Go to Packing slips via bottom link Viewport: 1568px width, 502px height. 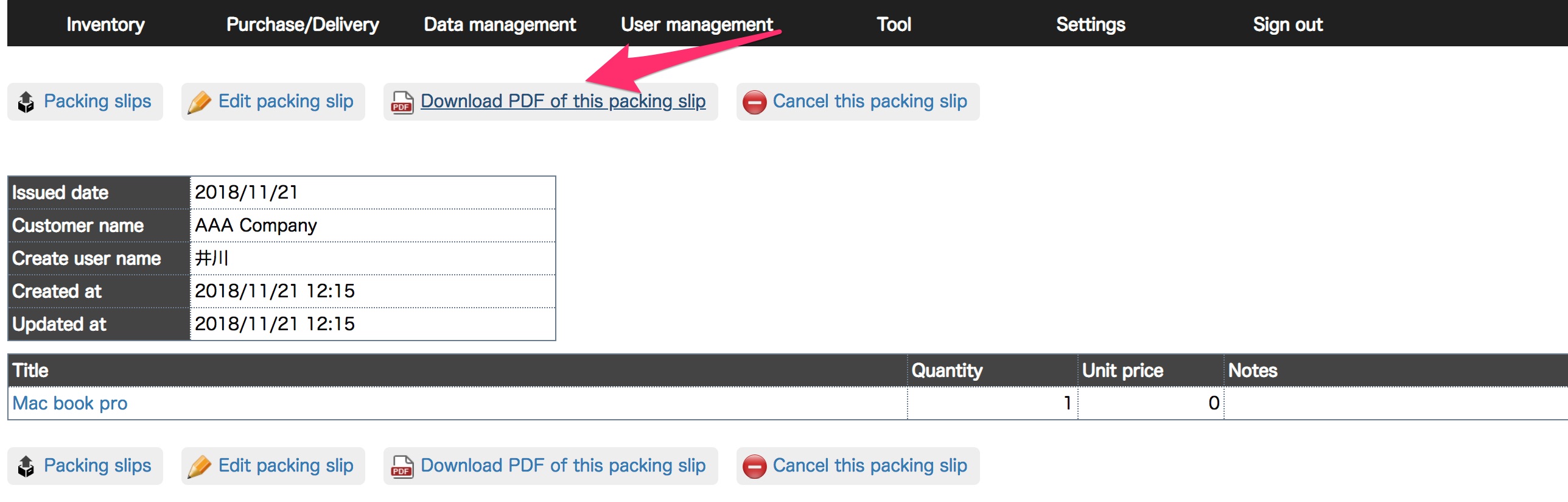click(x=97, y=465)
